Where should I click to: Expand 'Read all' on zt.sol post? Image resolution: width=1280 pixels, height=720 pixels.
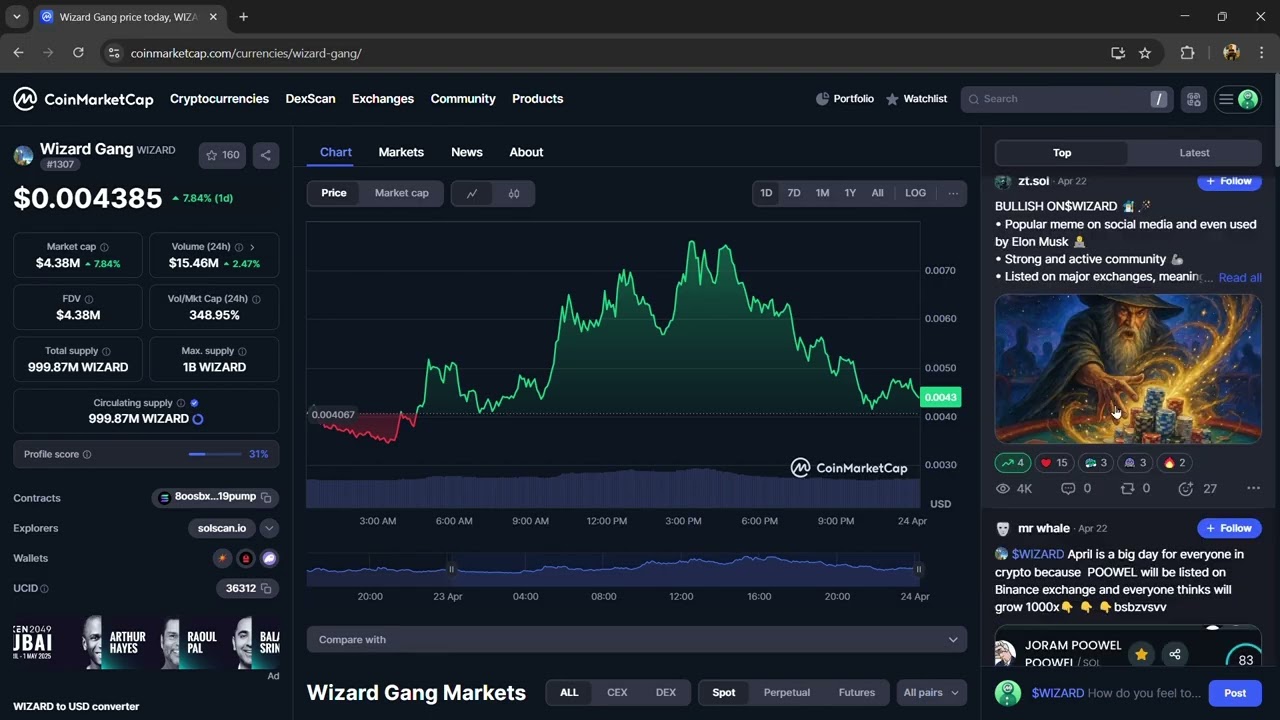[x=1240, y=277]
